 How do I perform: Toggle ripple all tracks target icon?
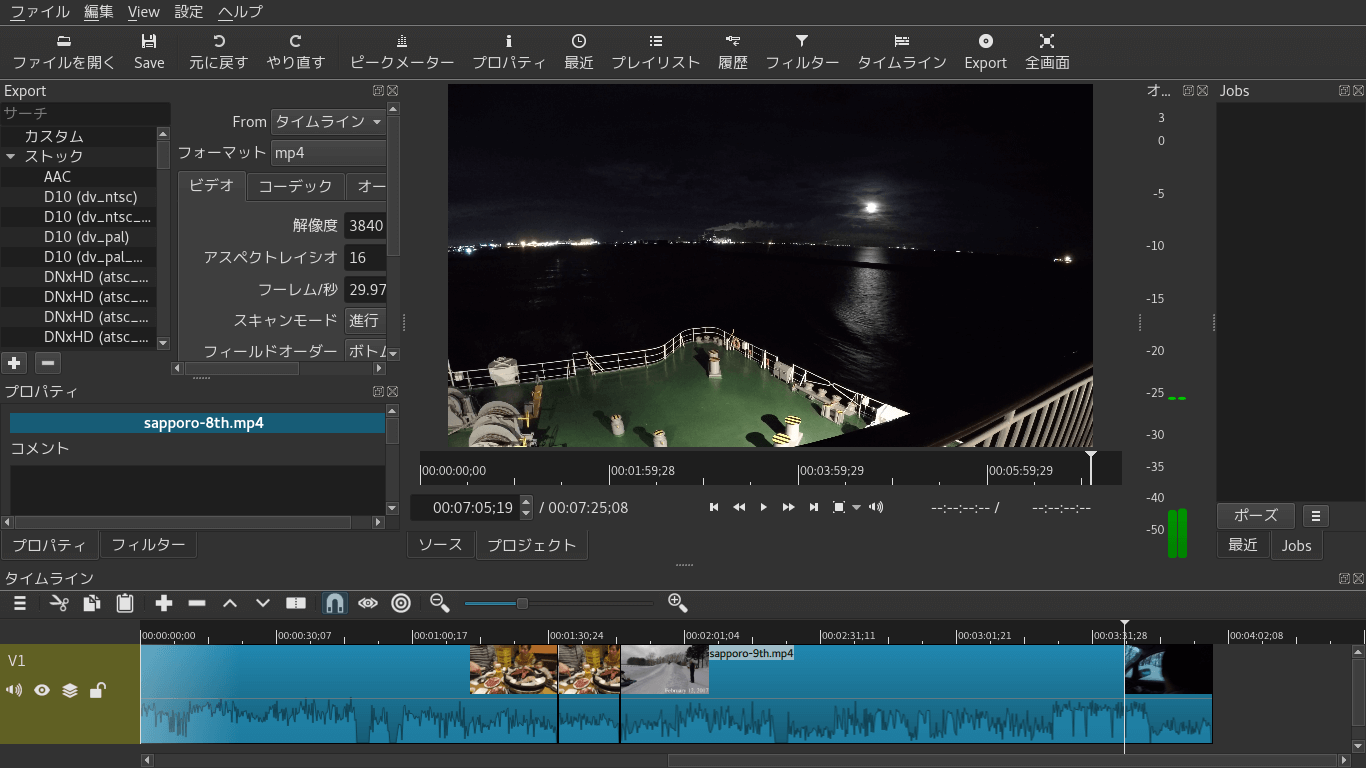point(401,603)
